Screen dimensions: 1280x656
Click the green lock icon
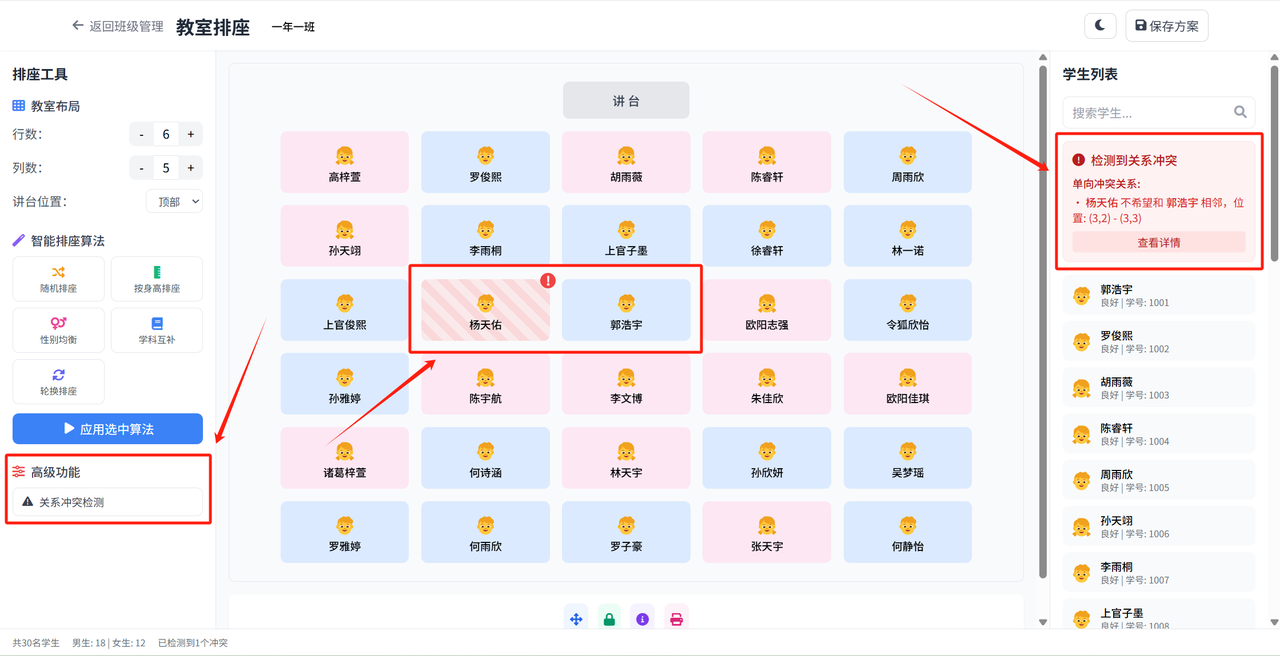(x=609, y=619)
